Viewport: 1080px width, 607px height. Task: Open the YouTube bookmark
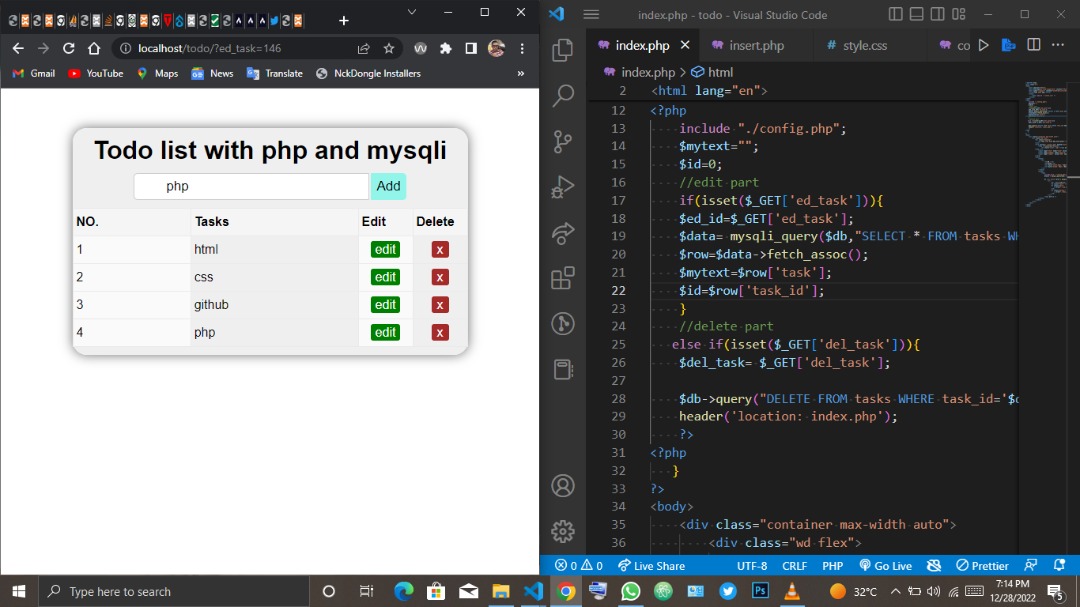point(95,73)
